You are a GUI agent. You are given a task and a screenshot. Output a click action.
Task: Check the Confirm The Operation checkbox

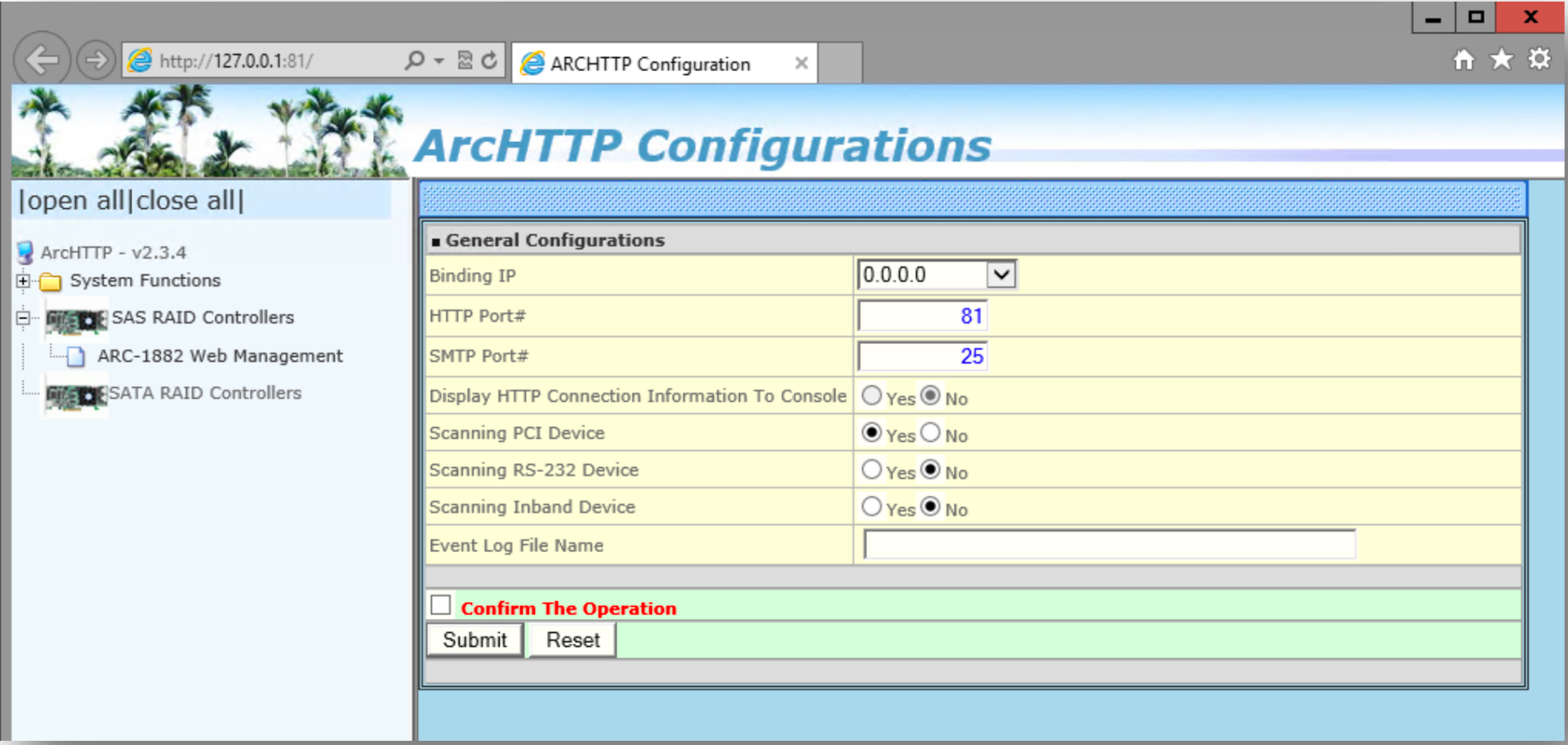click(441, 605)
